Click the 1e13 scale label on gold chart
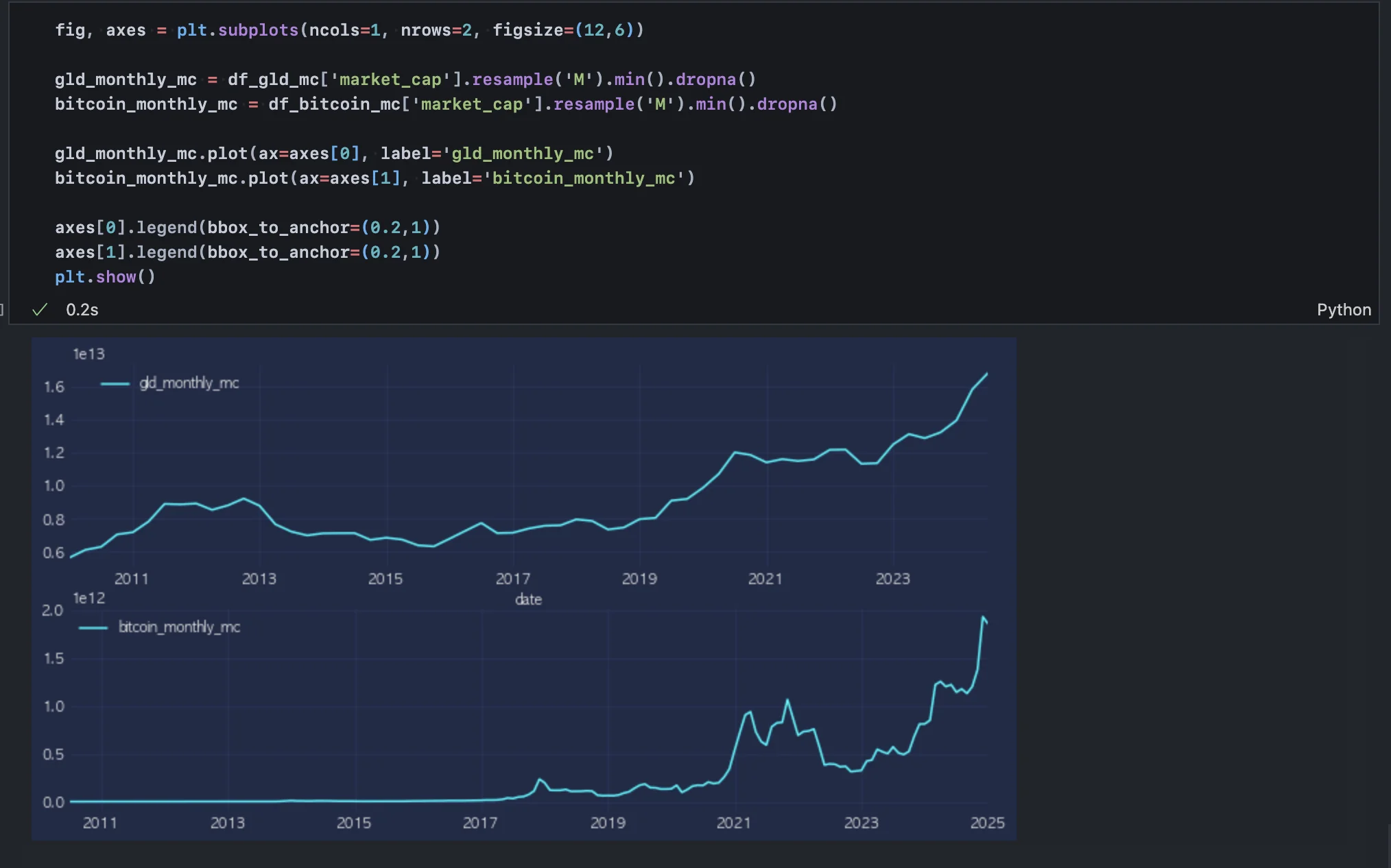The image size is (1391, 868). [x=88, y=354]
